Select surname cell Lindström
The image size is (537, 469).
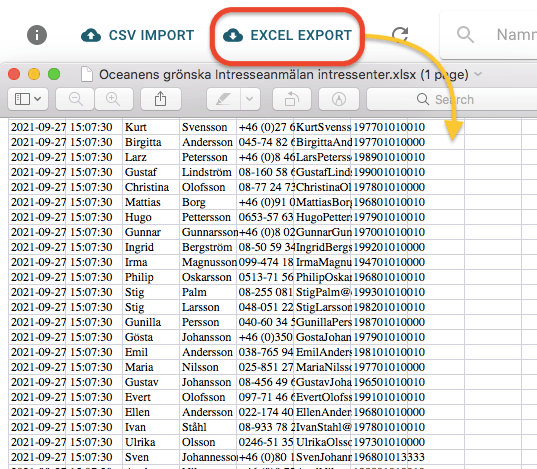coord(208,172)
